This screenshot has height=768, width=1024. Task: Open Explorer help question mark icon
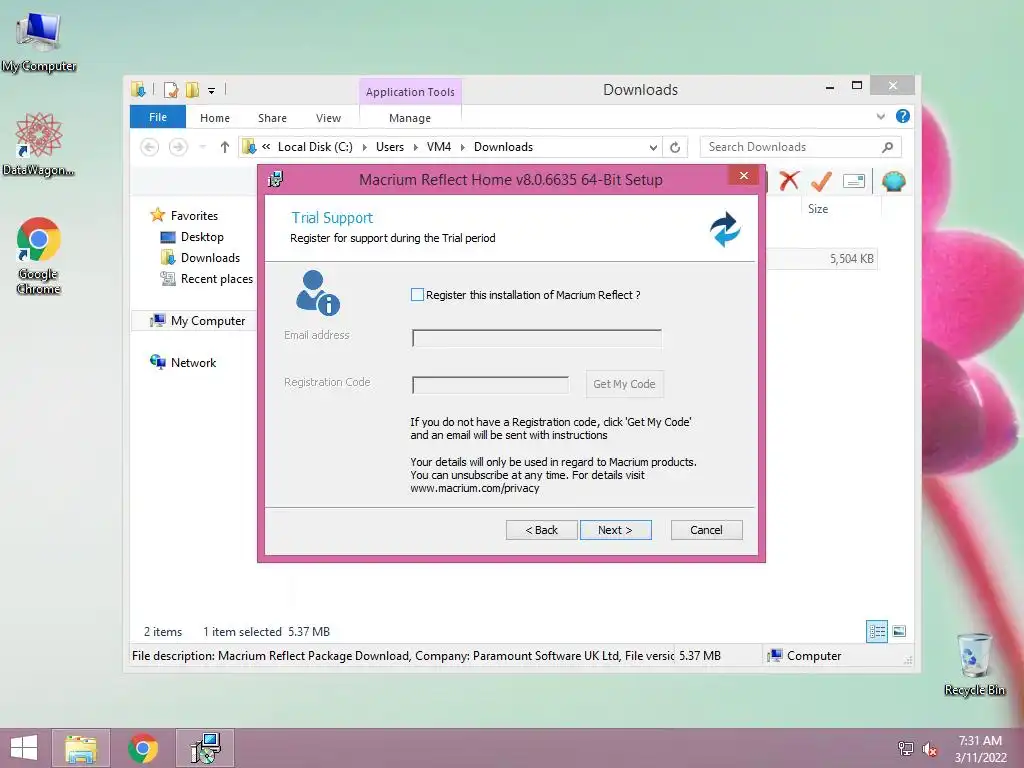[903, 116]
